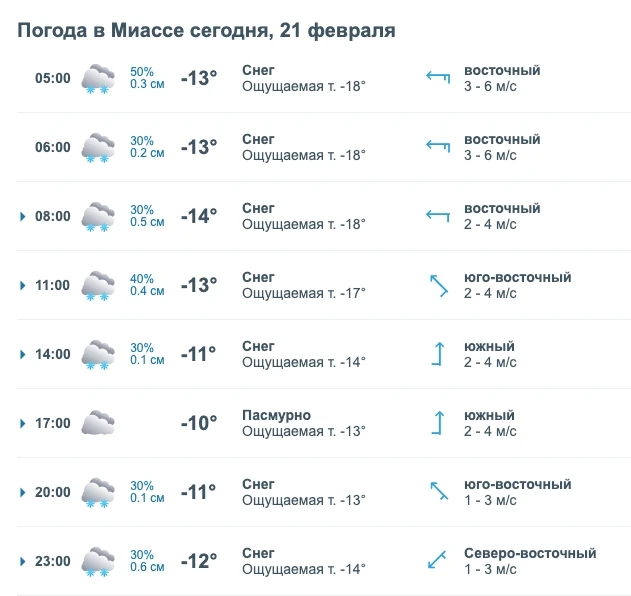Click the wind arrow icon at 20:00
The width and height of the screenshot is (631, 596).
click(437, 491)
